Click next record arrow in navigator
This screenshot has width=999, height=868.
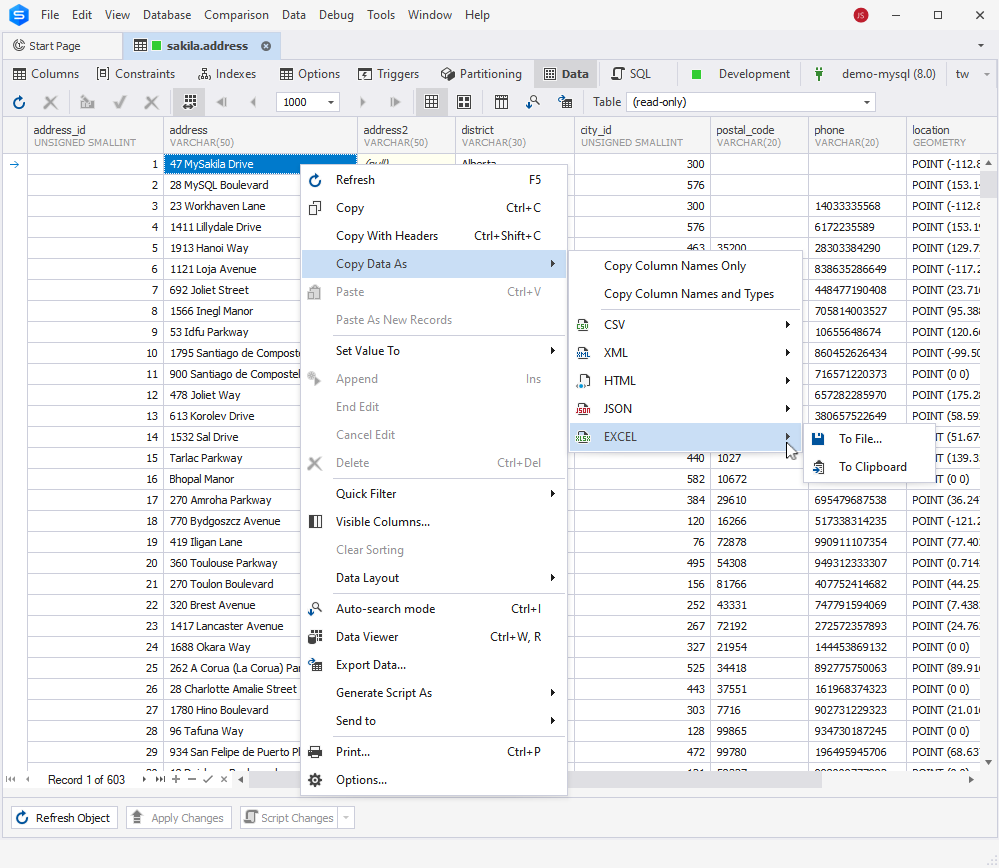coord(144,779)
